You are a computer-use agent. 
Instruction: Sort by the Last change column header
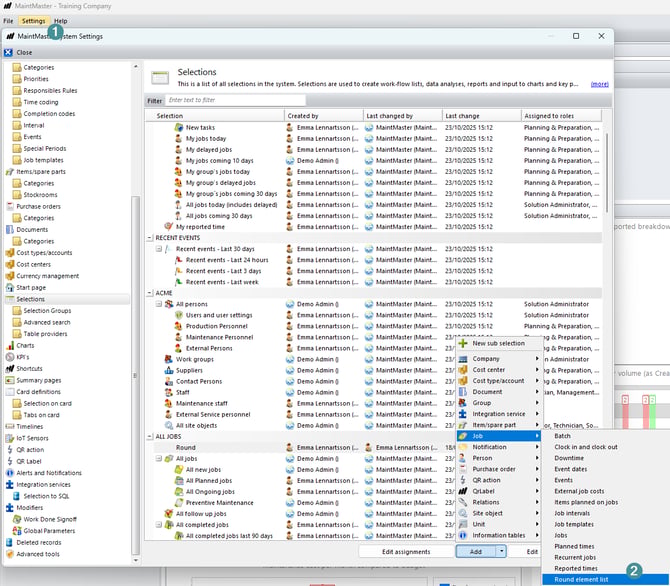482,115
